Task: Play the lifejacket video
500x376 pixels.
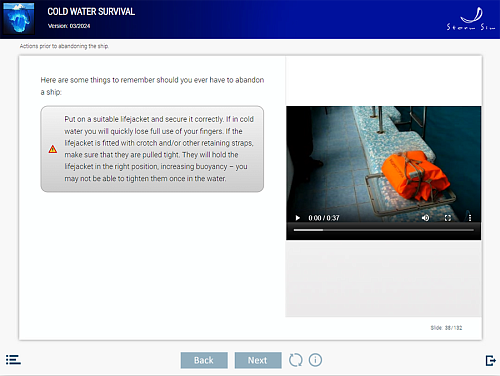Action: pos(298,218)
